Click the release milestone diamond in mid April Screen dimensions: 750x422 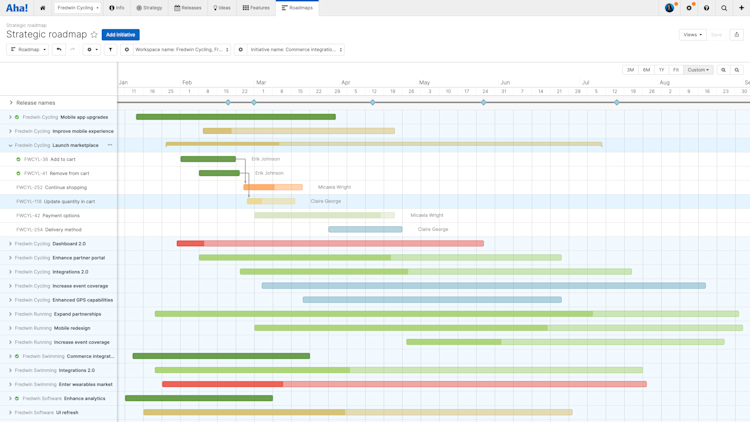click(x=373, y=102)
